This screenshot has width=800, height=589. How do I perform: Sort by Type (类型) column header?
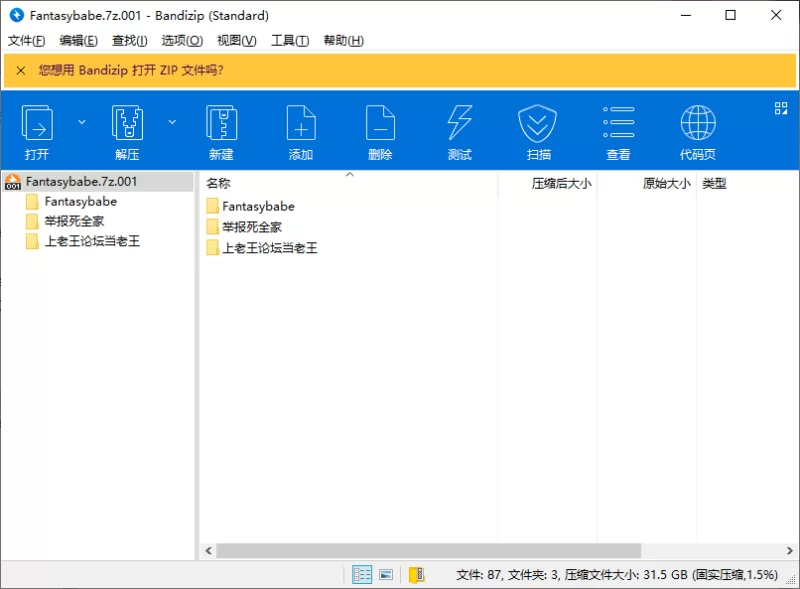coord(714,183)
